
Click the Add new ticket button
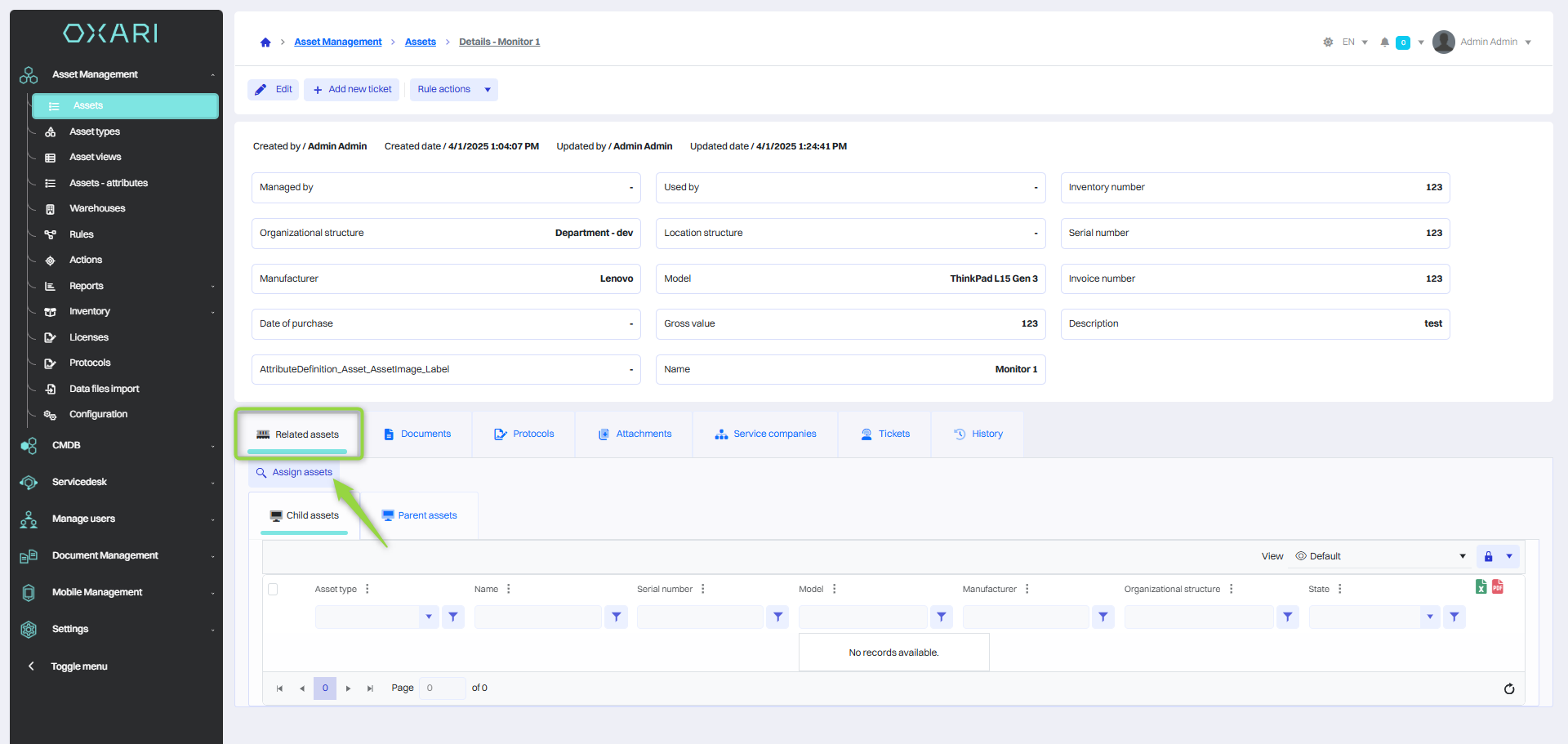pos(352,90)
